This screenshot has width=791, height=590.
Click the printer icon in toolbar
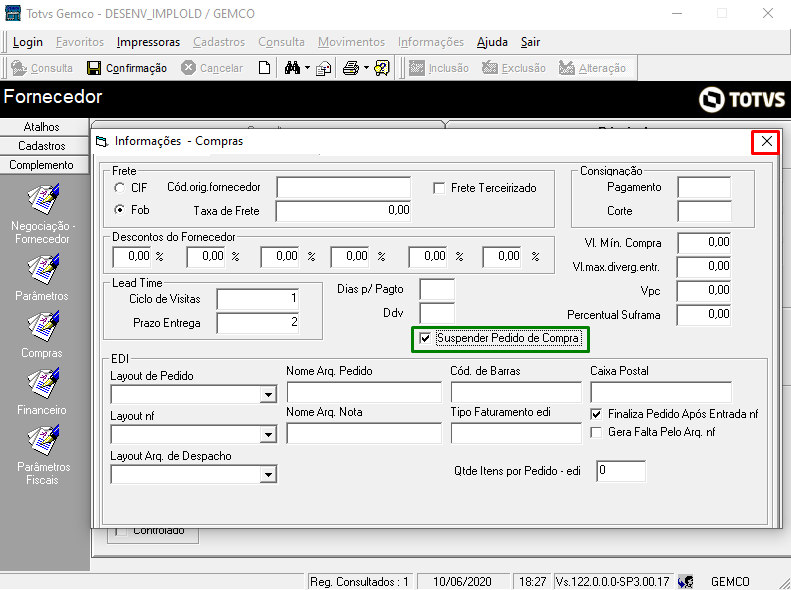click(351, 68)
